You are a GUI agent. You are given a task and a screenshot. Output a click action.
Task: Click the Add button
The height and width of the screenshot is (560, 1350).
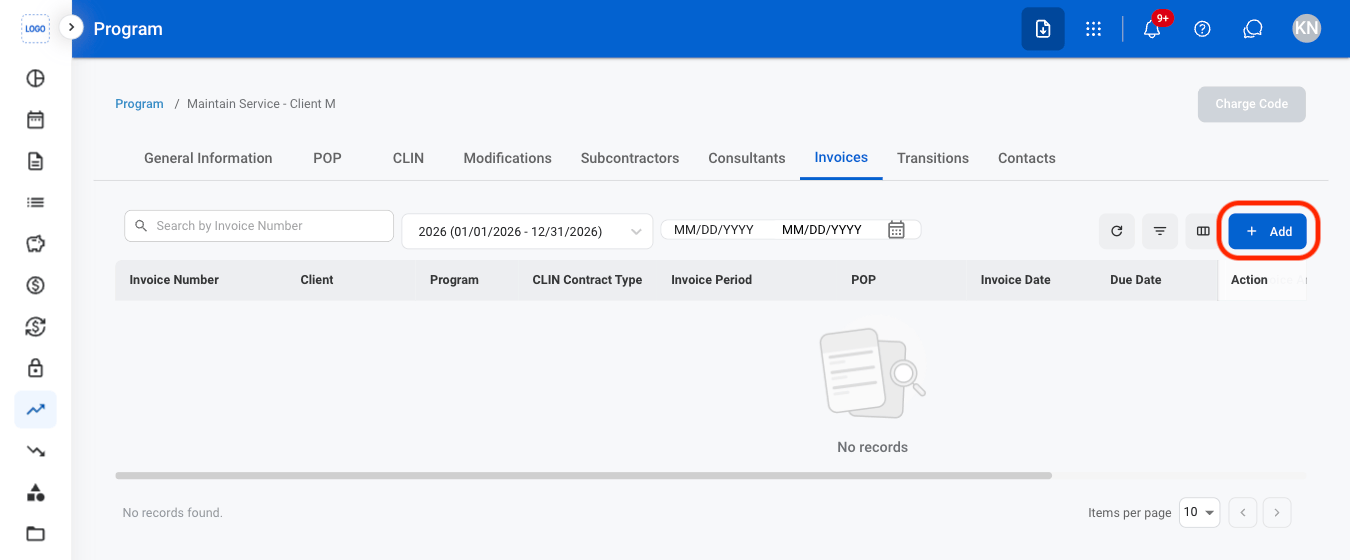click(x=1268, y=231)
